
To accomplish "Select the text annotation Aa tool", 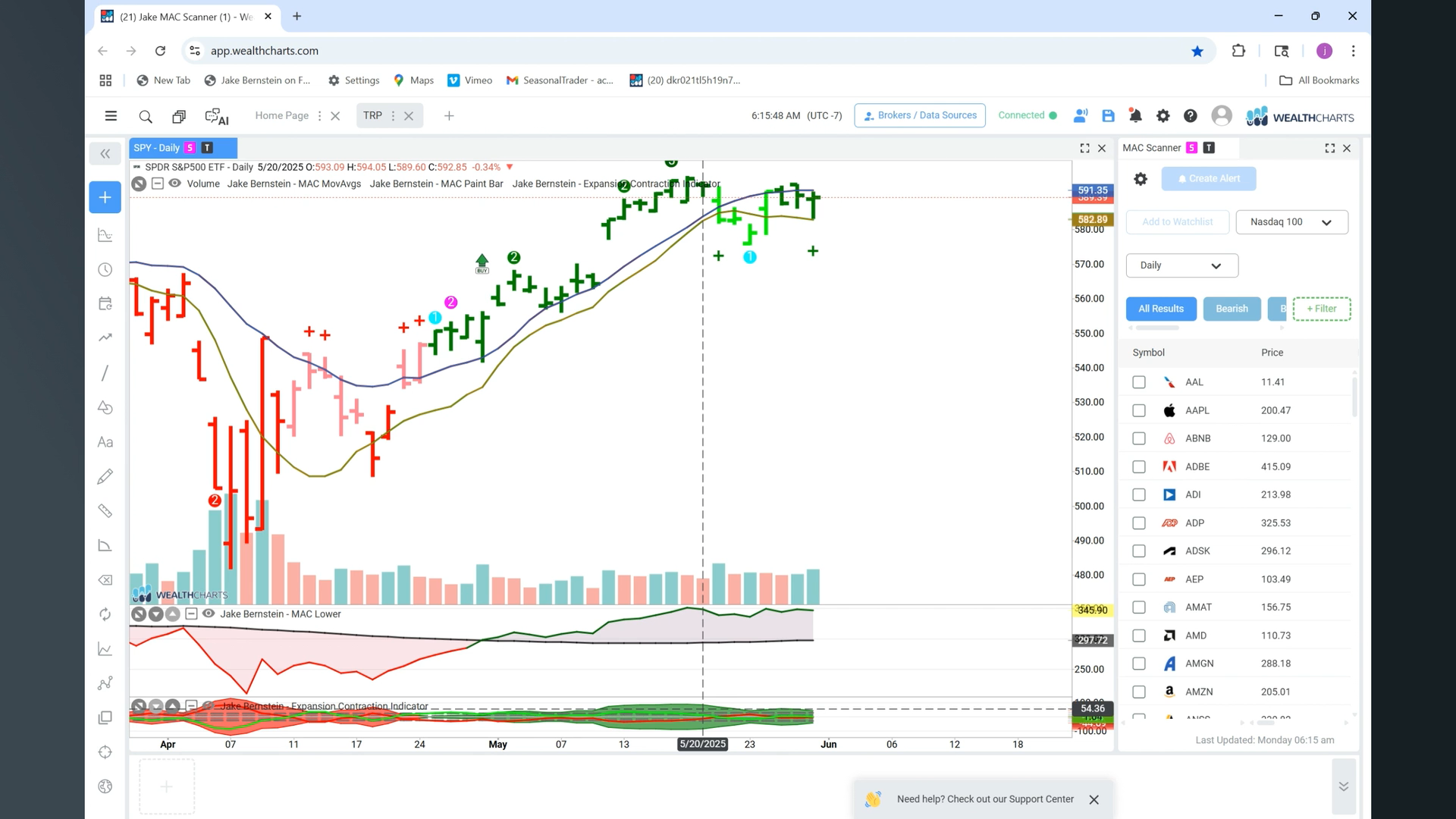I will tap(105, 442).
